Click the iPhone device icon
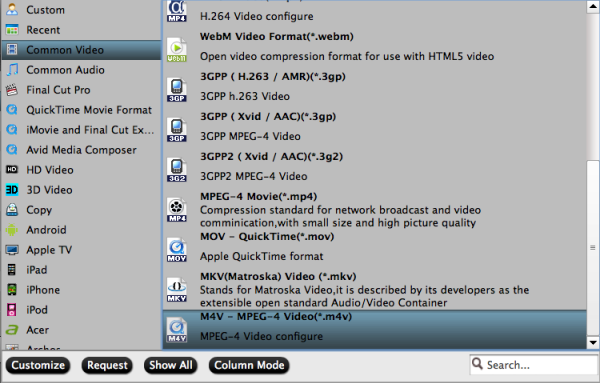Screen dimensions: 600x383 click(12, 290)
